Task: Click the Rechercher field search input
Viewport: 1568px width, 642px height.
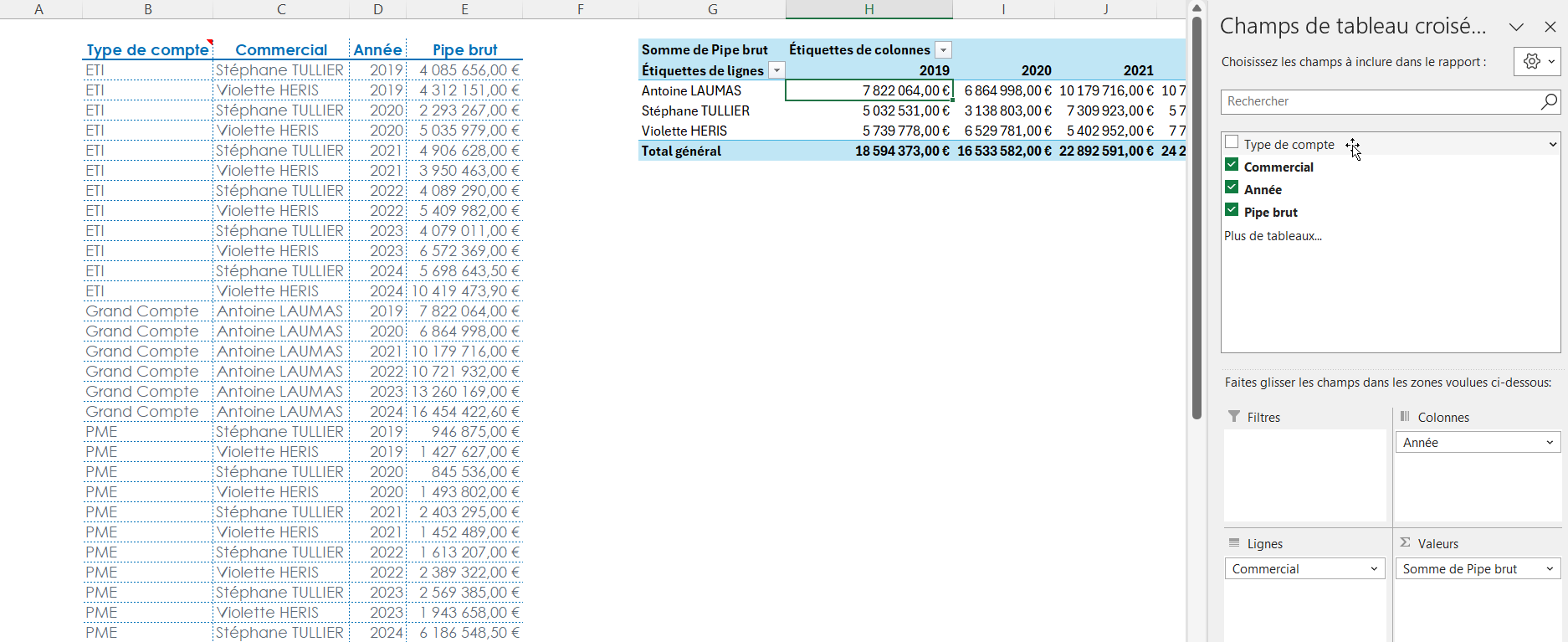Action: [x=1379, y=101]
